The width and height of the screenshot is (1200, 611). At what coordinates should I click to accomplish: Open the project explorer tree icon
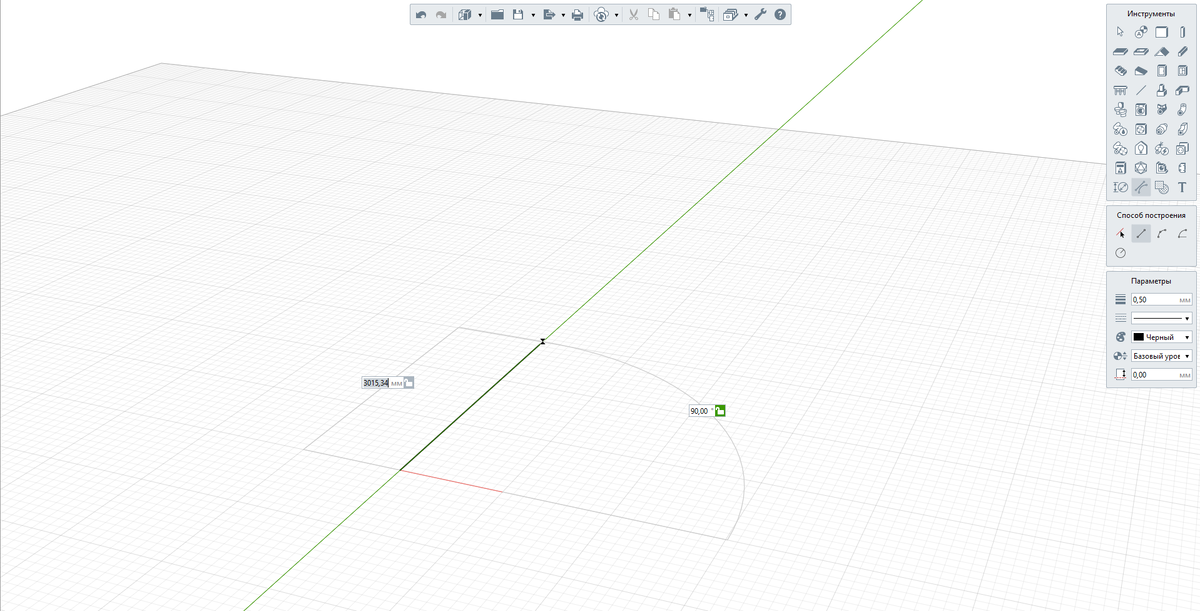[x=707, y=15]
